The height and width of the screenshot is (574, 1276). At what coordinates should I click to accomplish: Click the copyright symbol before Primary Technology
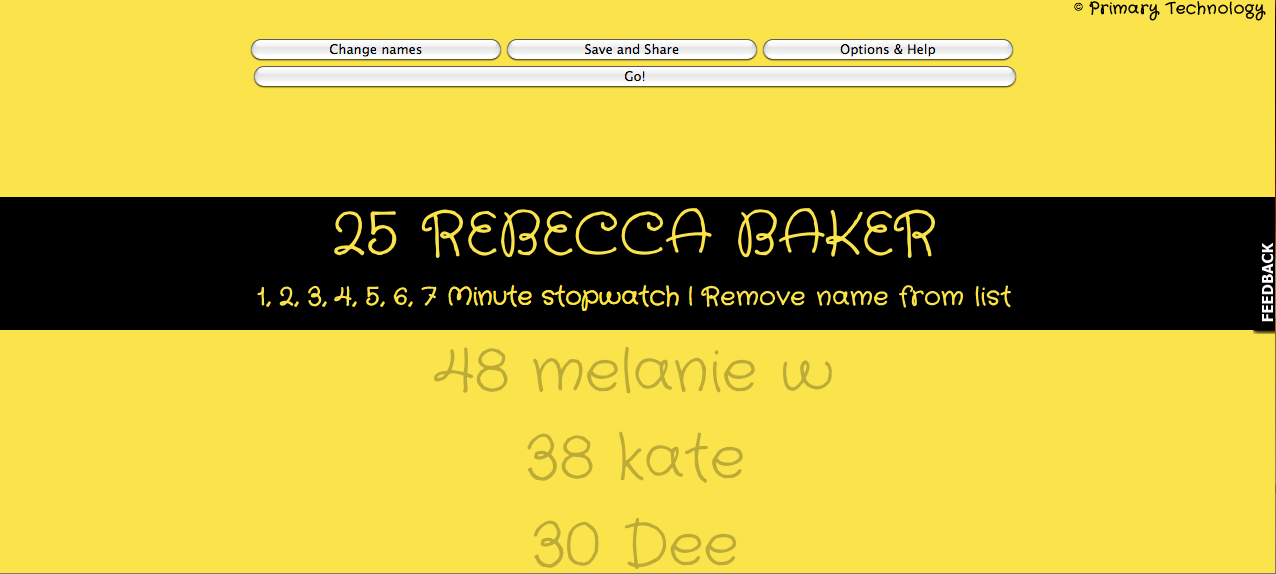click(x=1079, y=8)
